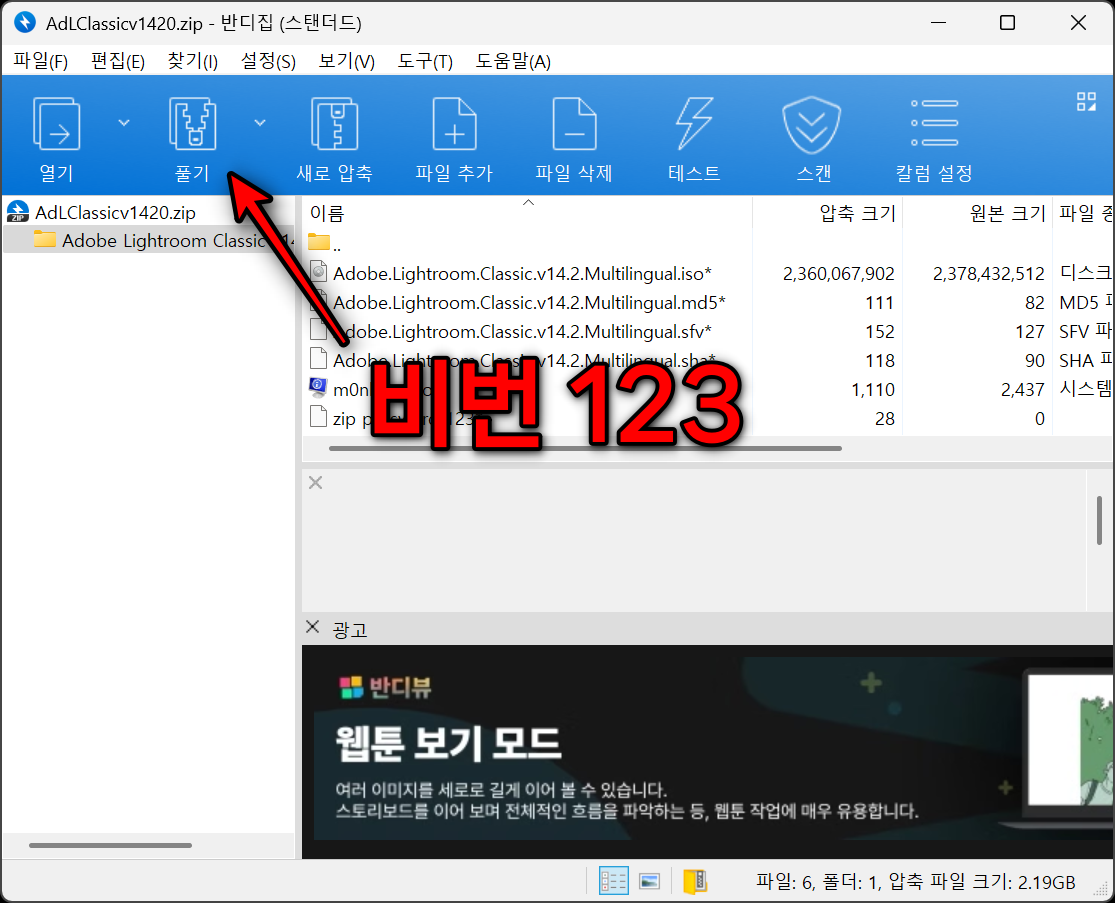1115x903 pixels.
Task: Run the 테스트 lightning icon
Action: click(694, 124)
